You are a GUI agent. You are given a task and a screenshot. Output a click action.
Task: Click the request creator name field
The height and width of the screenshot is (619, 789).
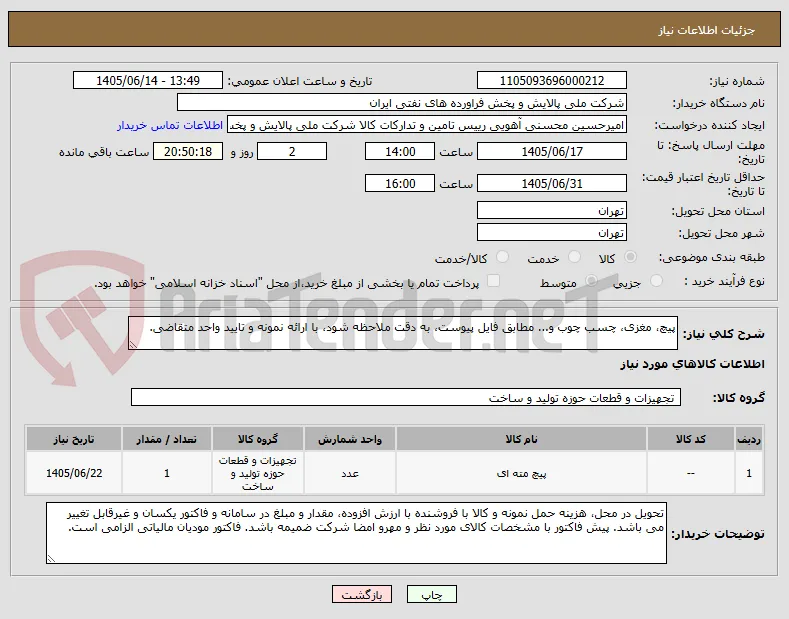coord(427,125)
